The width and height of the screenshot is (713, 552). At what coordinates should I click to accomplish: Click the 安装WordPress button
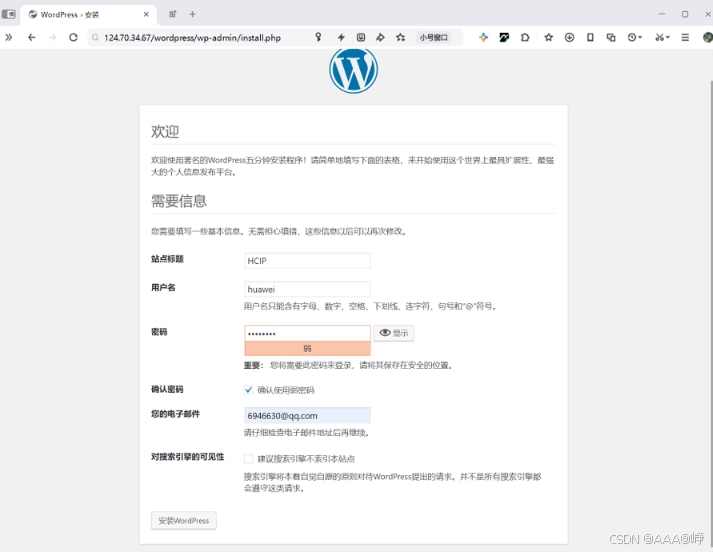point(184,521)
